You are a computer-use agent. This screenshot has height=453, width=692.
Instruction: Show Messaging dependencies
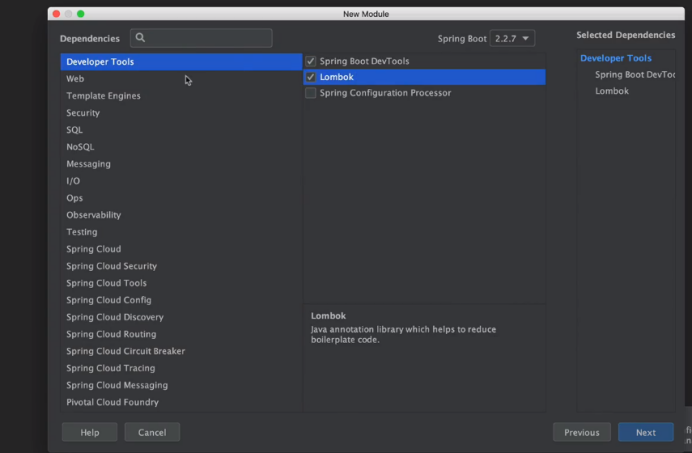[88, 164]
